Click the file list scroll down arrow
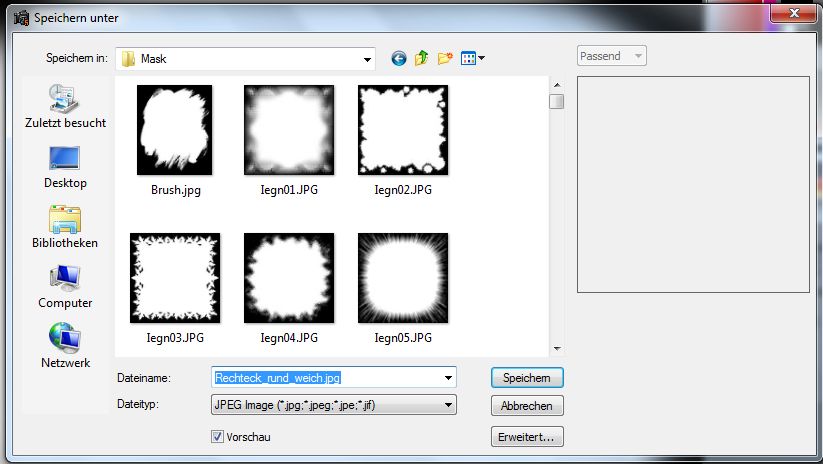The width and height of the screenshot is (823, 464). (556, 349)
